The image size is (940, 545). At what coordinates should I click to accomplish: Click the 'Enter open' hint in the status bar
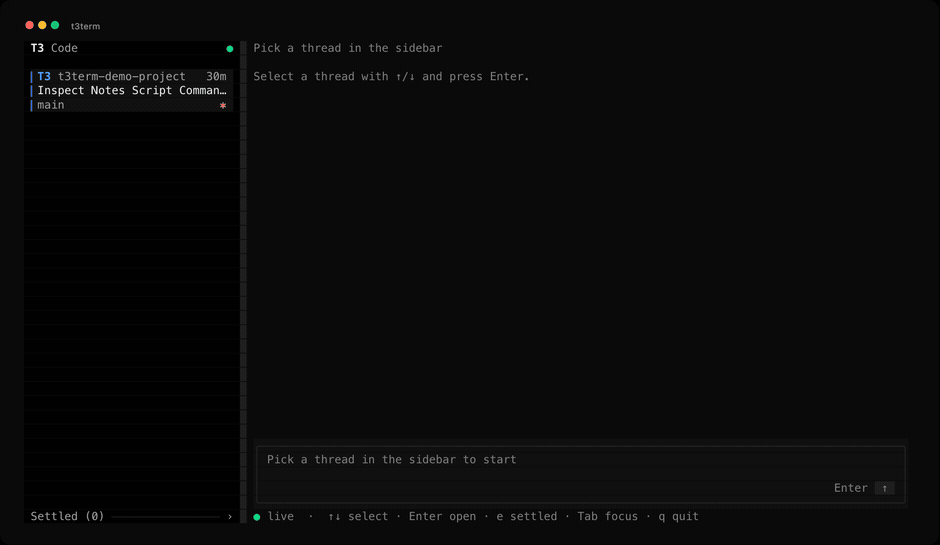[x=442, y=516]
